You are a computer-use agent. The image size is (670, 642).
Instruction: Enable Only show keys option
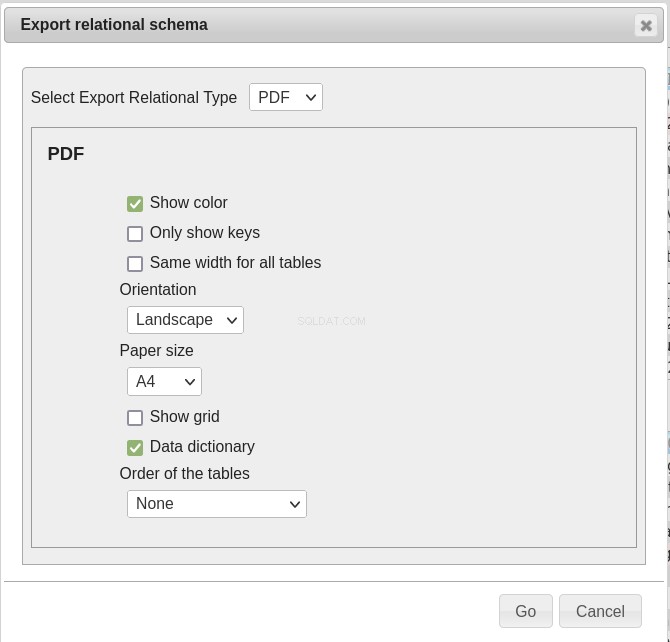135,234
